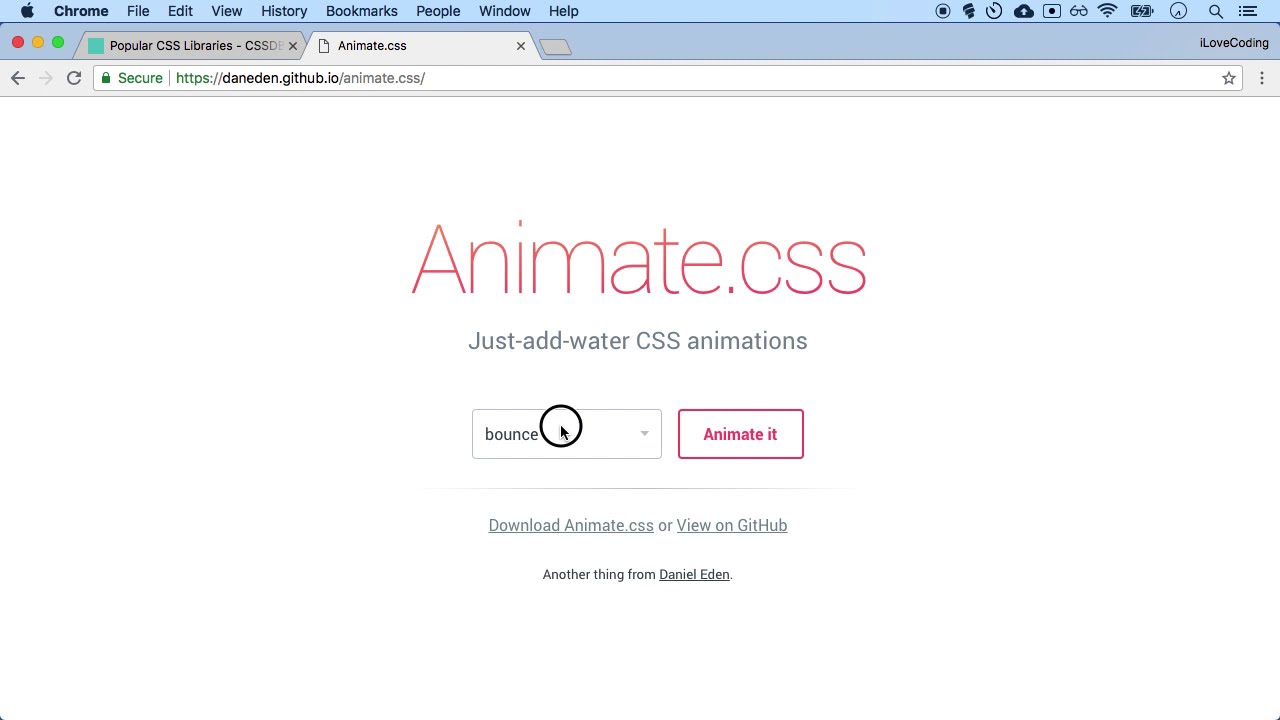Visit the Daniel Eden link

point(694,574)
